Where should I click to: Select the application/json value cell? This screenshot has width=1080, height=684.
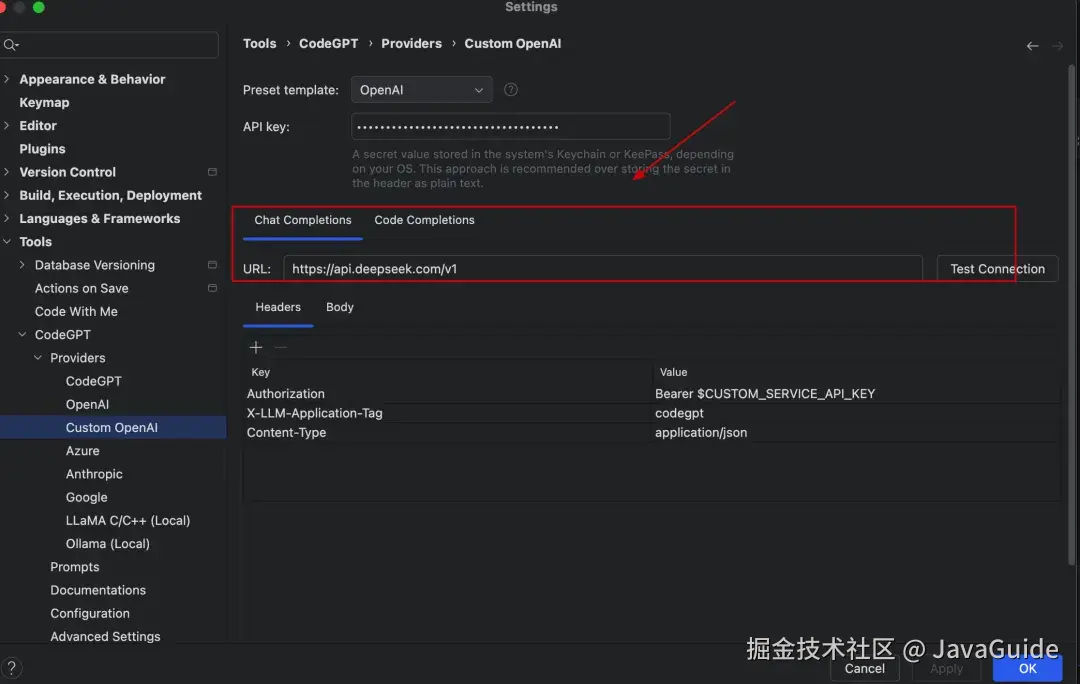coord(856,433)
